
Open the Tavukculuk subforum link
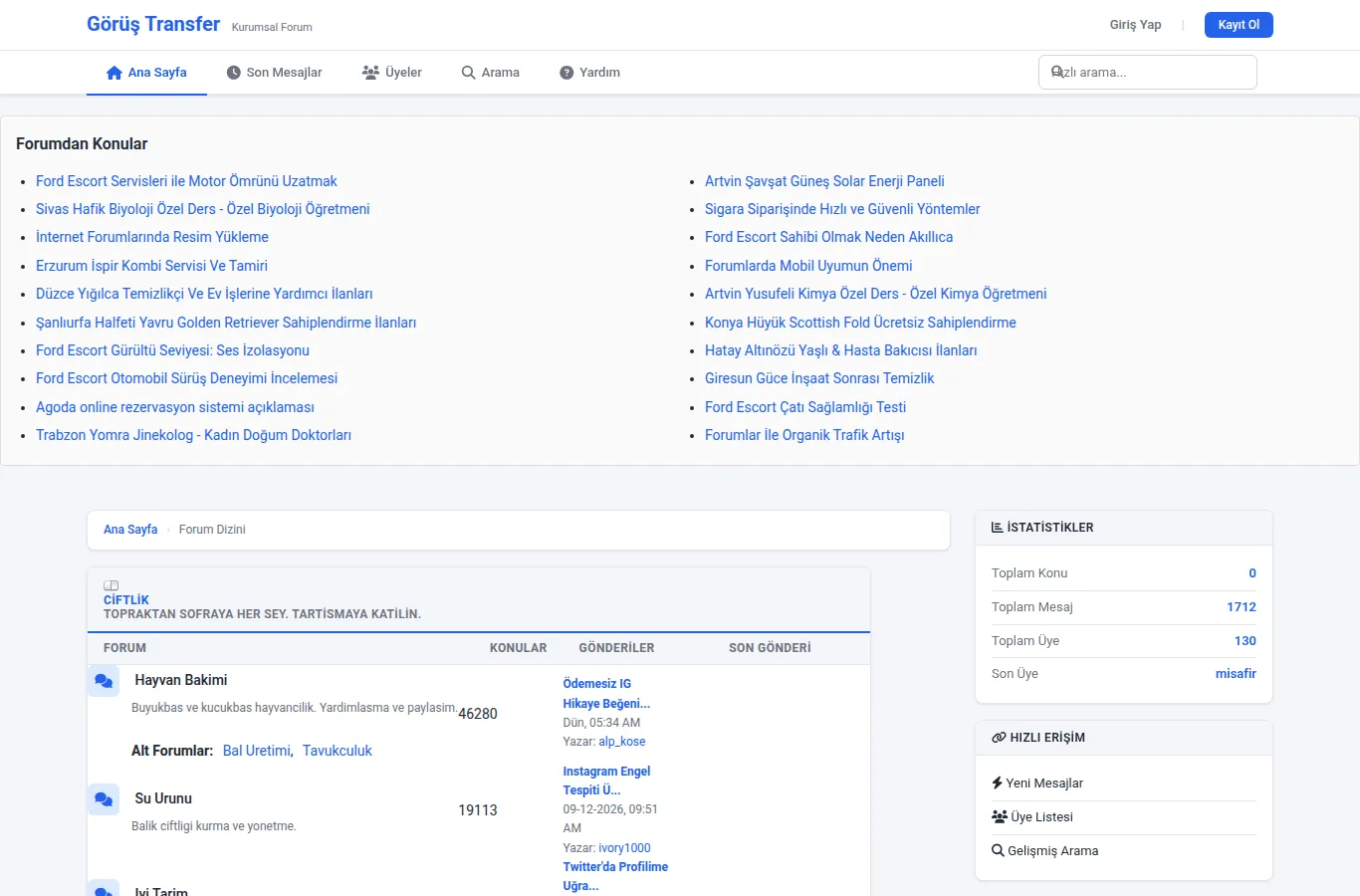338,751
